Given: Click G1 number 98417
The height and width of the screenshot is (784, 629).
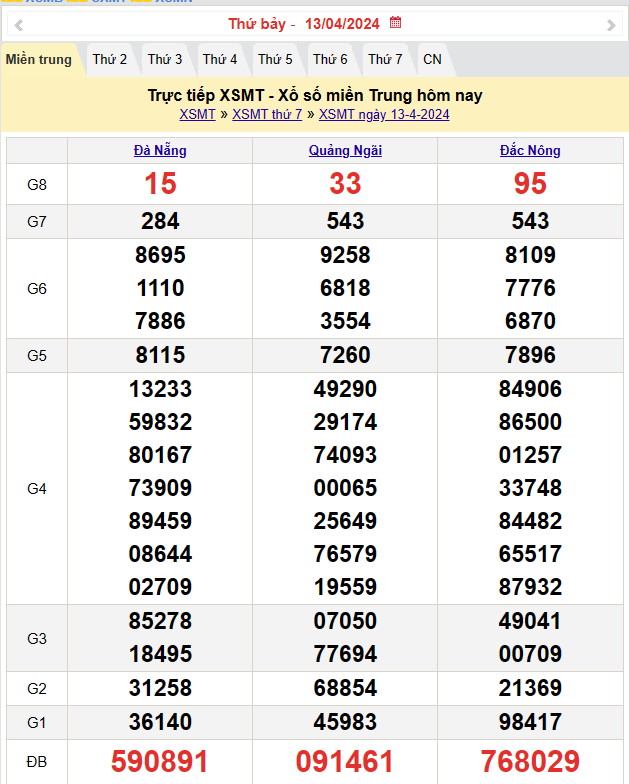Looking at the screenshot, I should [530, 722].
